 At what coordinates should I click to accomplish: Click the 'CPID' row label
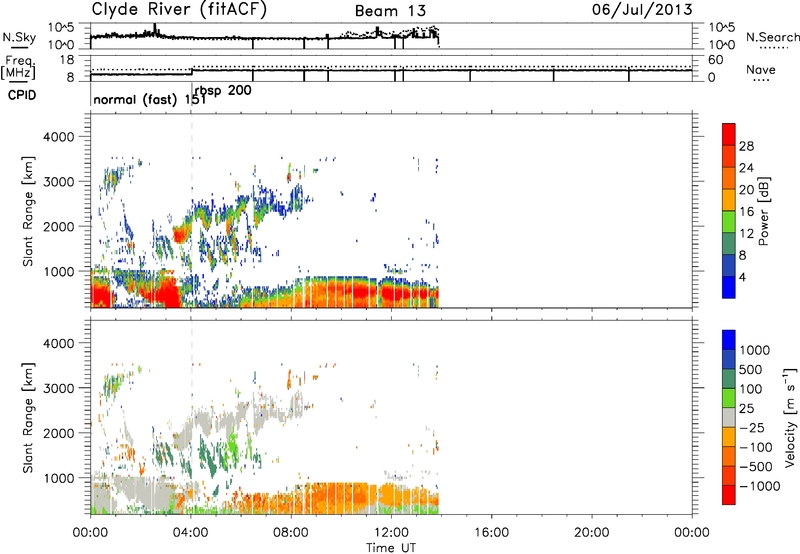pyautogui.click(x=22, y=95)
